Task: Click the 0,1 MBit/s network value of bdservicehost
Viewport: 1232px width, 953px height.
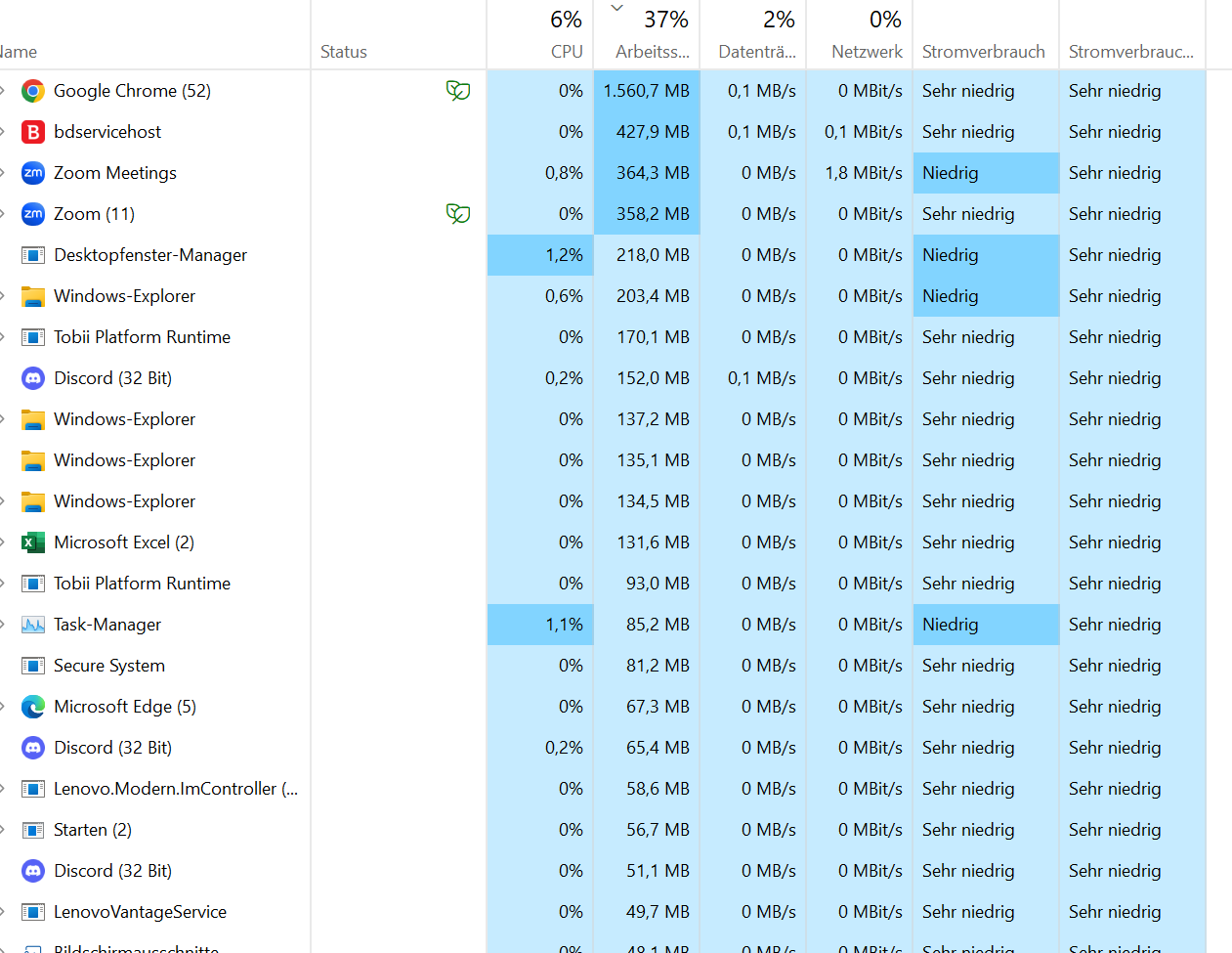Action: click(864, 132)
